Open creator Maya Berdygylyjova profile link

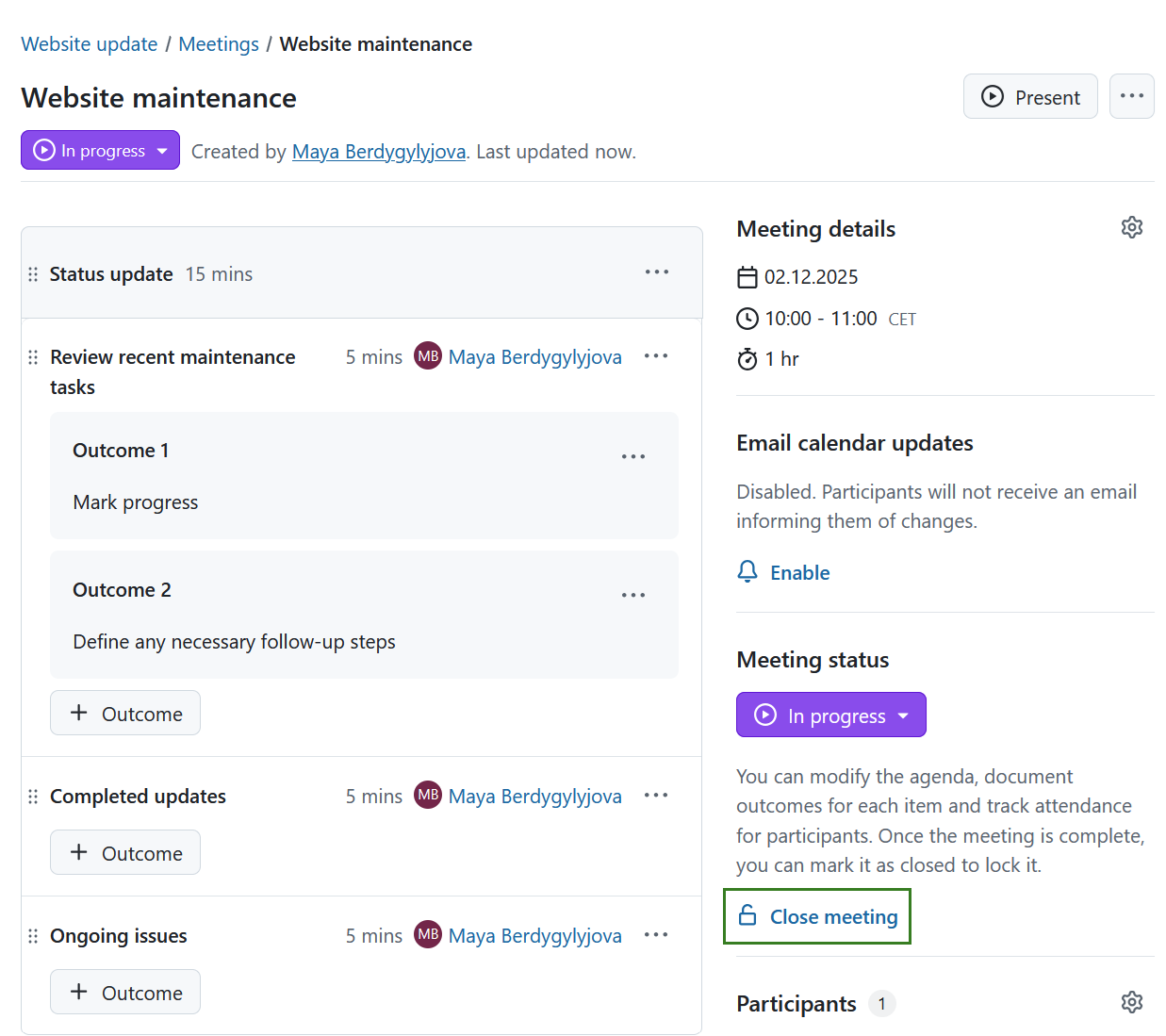click(x=378, y=152)
